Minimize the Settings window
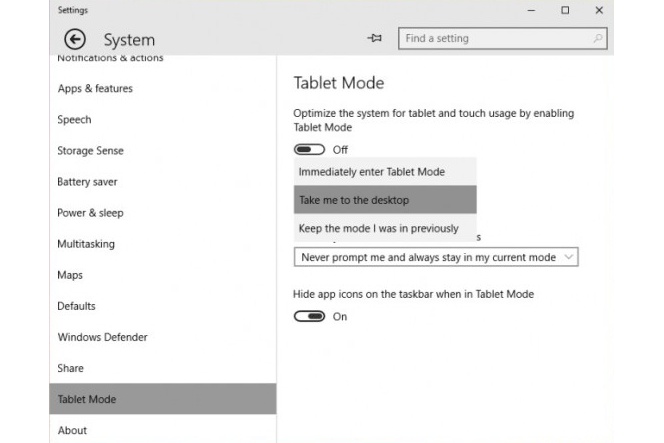664x443 pixels. [x=531, y=10]
